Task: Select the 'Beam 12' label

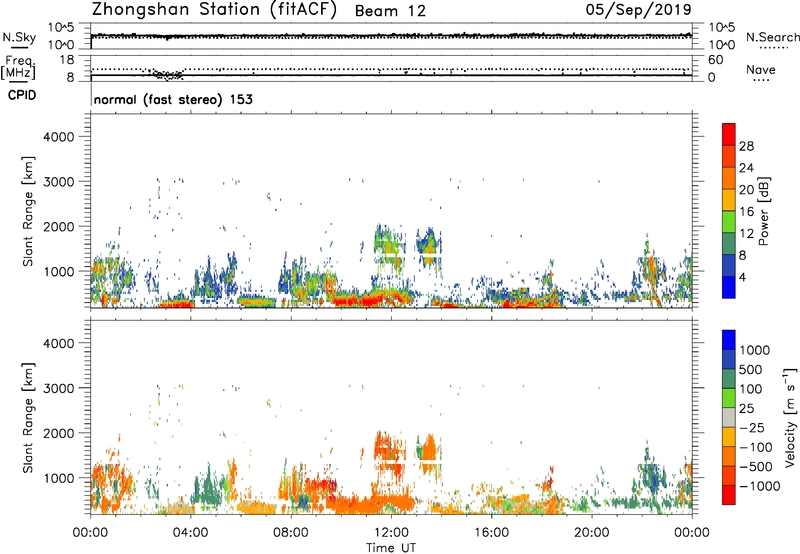Action: (390, 11)
